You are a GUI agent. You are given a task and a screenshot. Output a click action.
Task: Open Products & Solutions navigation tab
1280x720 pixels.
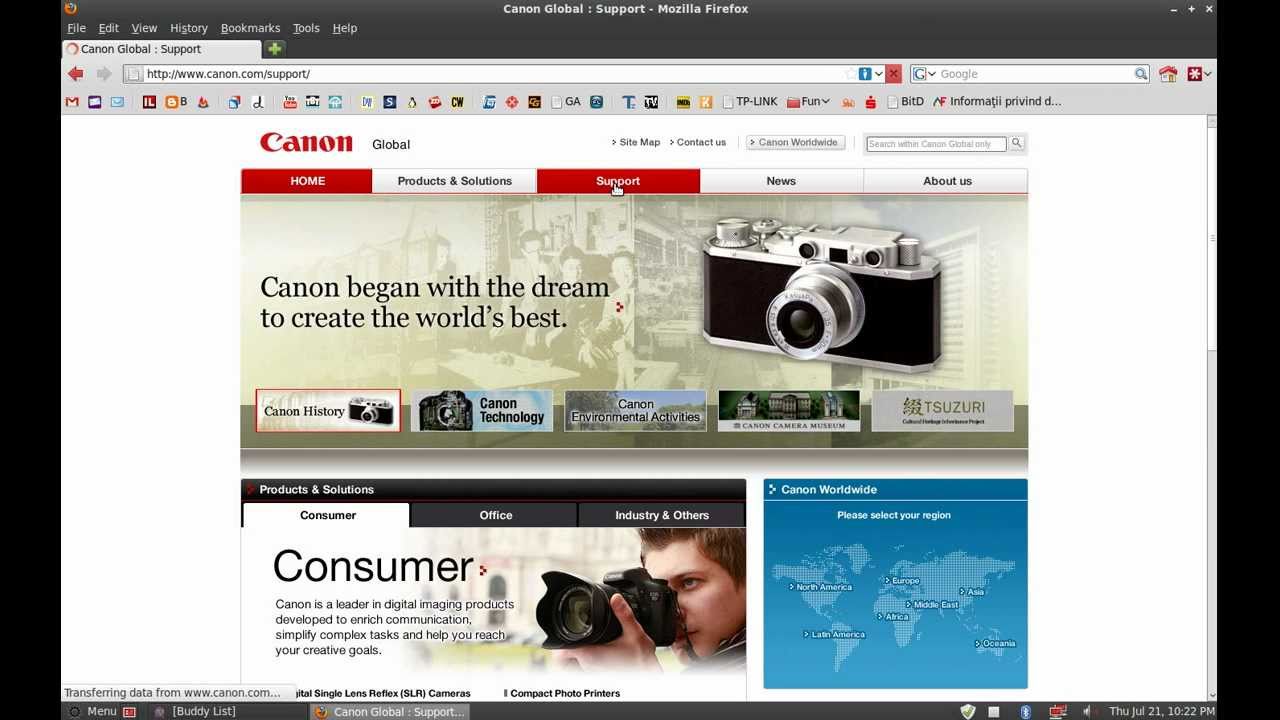point(454,181)
